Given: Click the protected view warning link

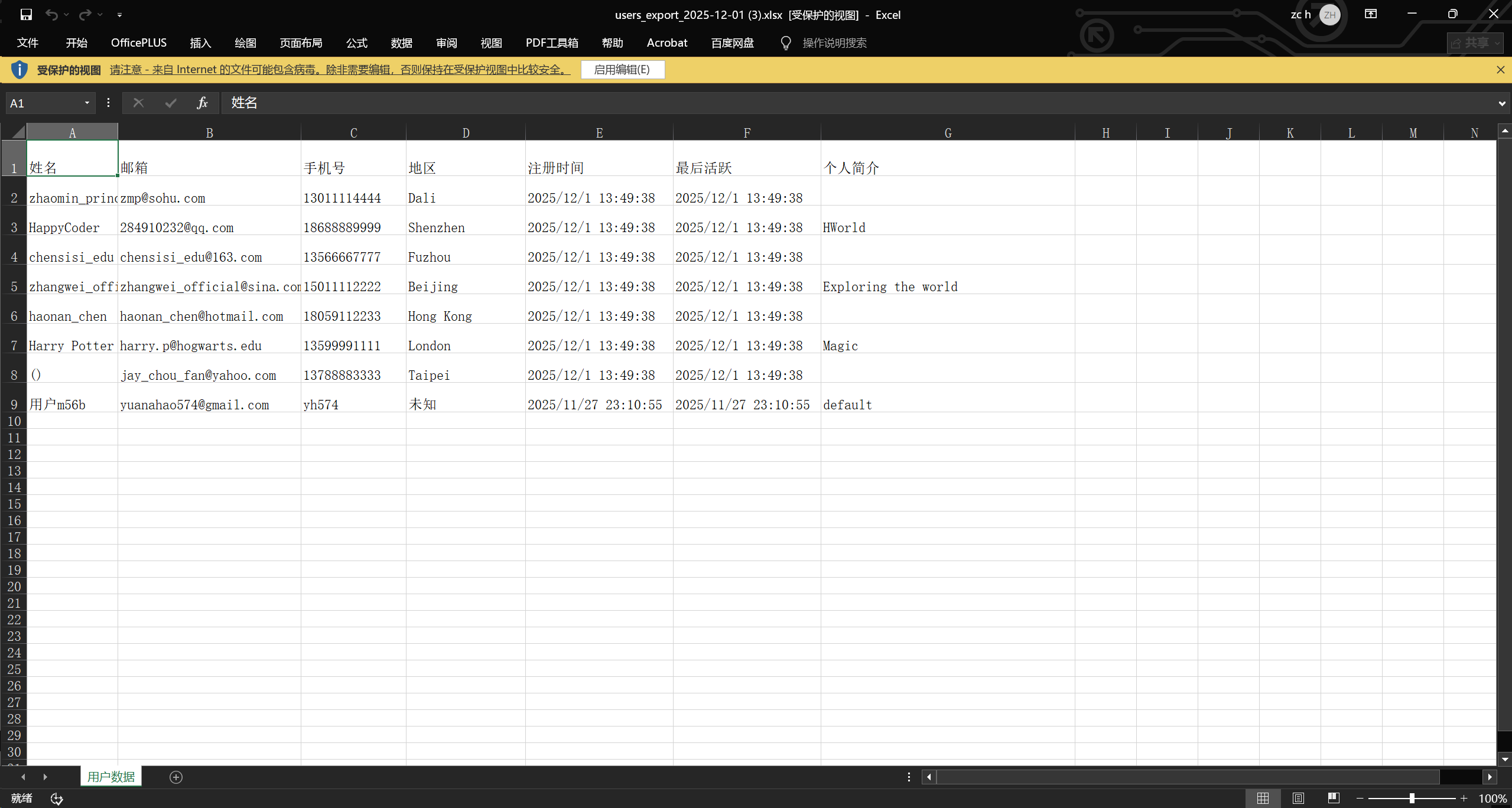Looking at the screenshot, I should 340,70.
